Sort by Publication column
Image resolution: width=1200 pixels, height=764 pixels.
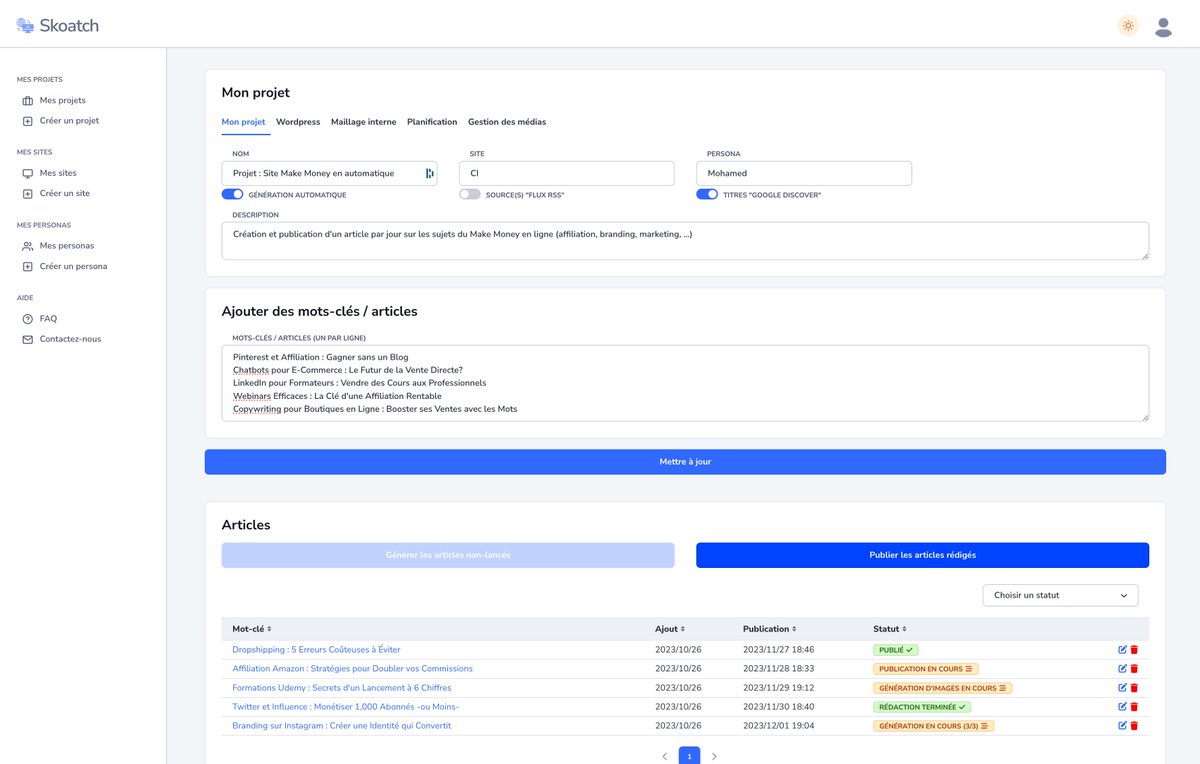tap(769, 629)
